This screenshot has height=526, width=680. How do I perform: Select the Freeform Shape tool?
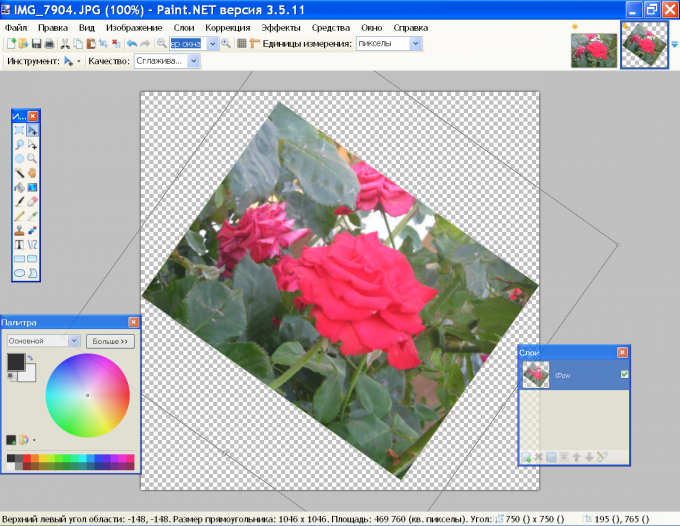(32, 273)
